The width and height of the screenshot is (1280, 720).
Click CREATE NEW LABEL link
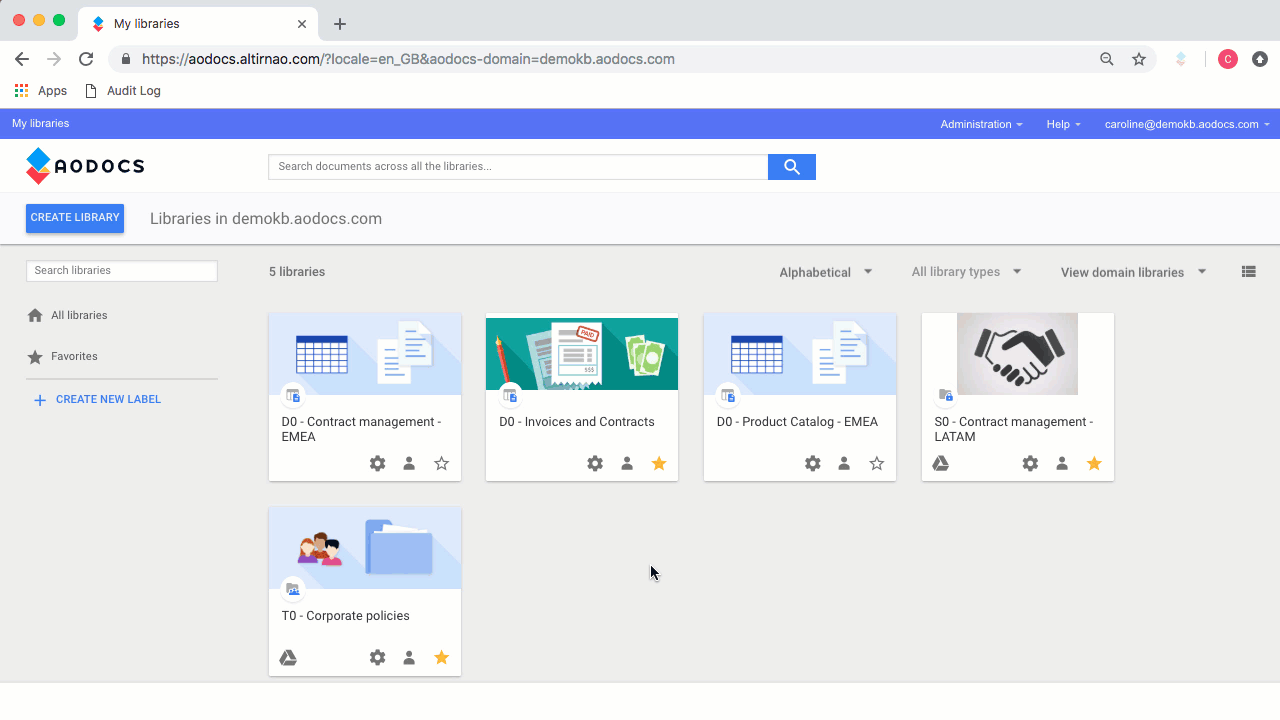107,400
